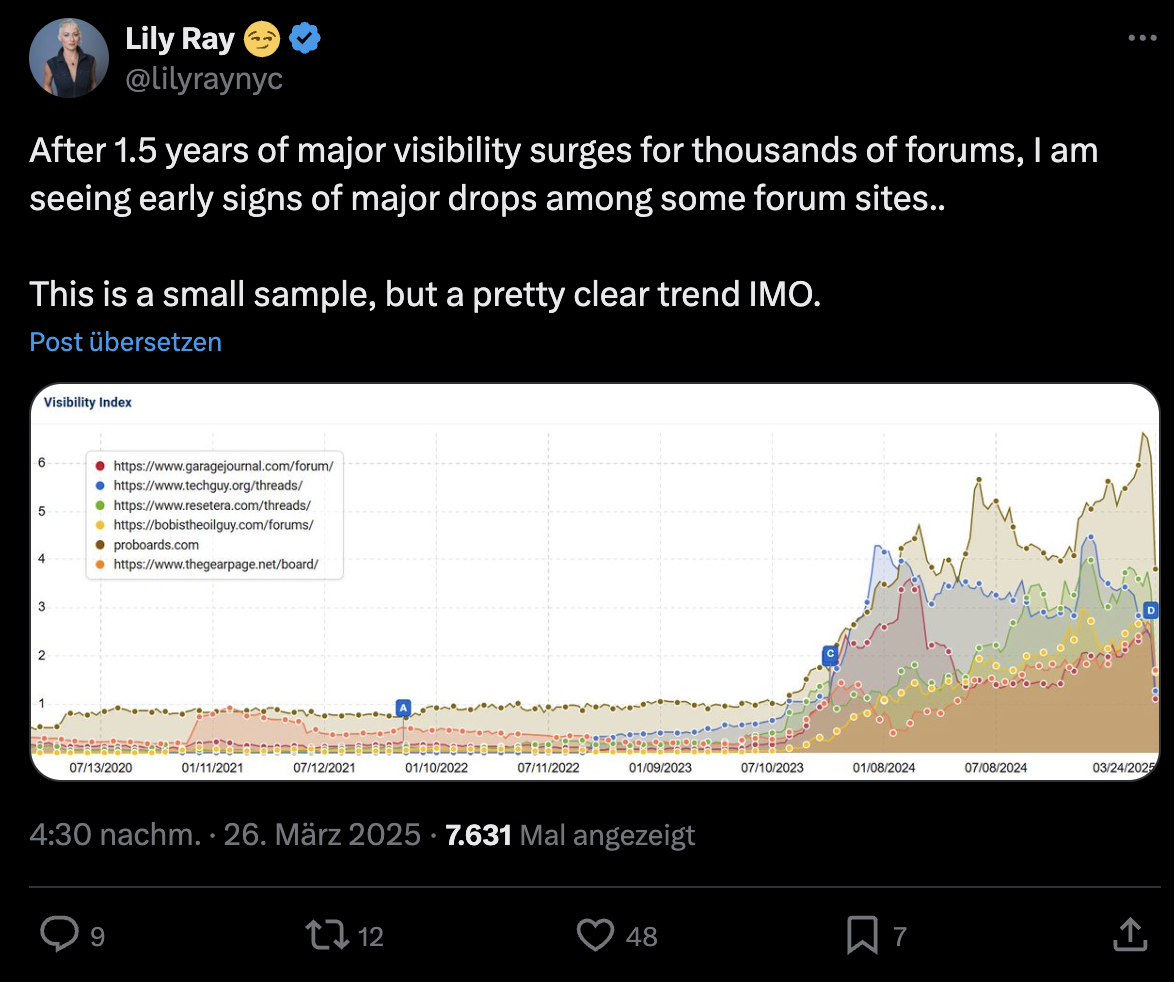Click the smirking emoji in the display name
Viewport: 1174px width, 982px height.
point(257,38)
